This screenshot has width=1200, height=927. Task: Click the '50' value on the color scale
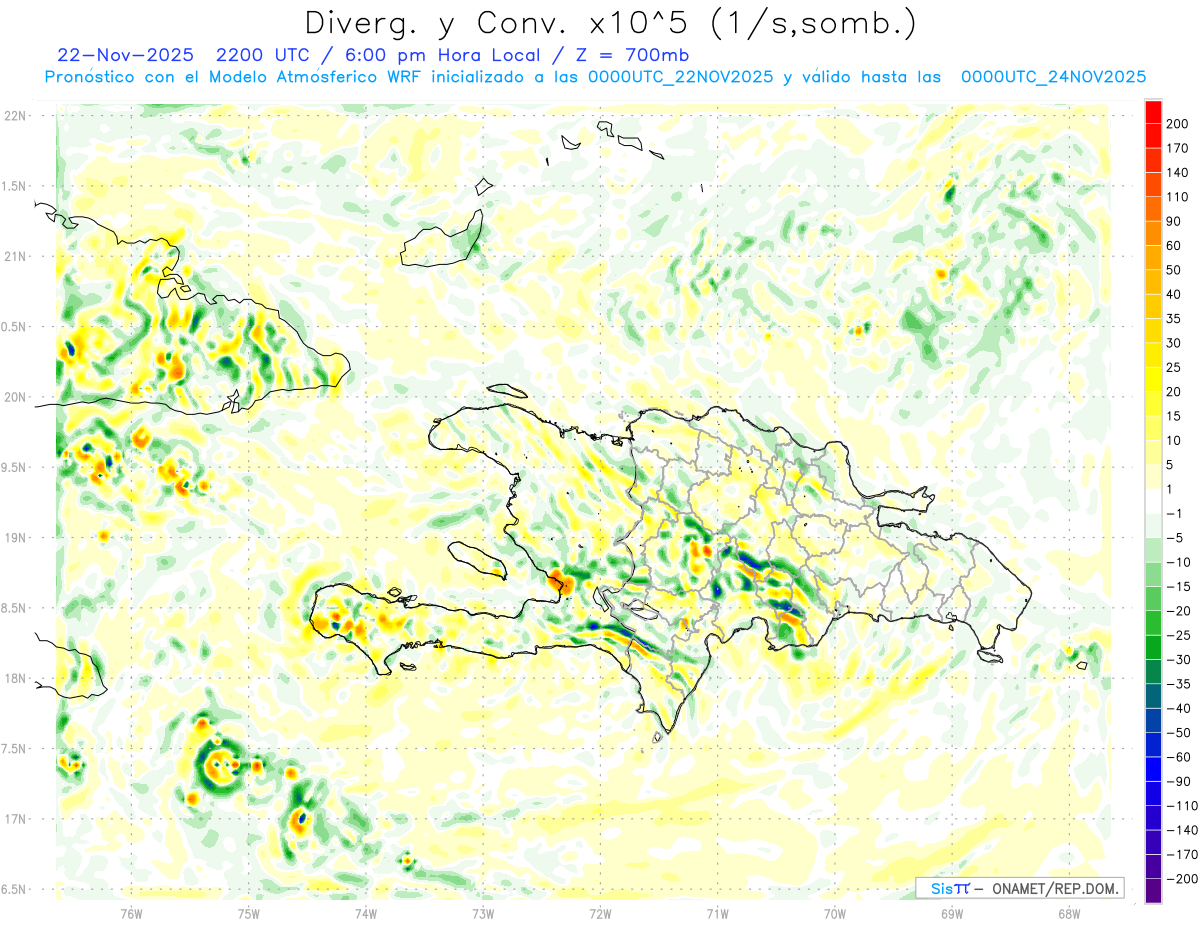[x=1174, y=270]
